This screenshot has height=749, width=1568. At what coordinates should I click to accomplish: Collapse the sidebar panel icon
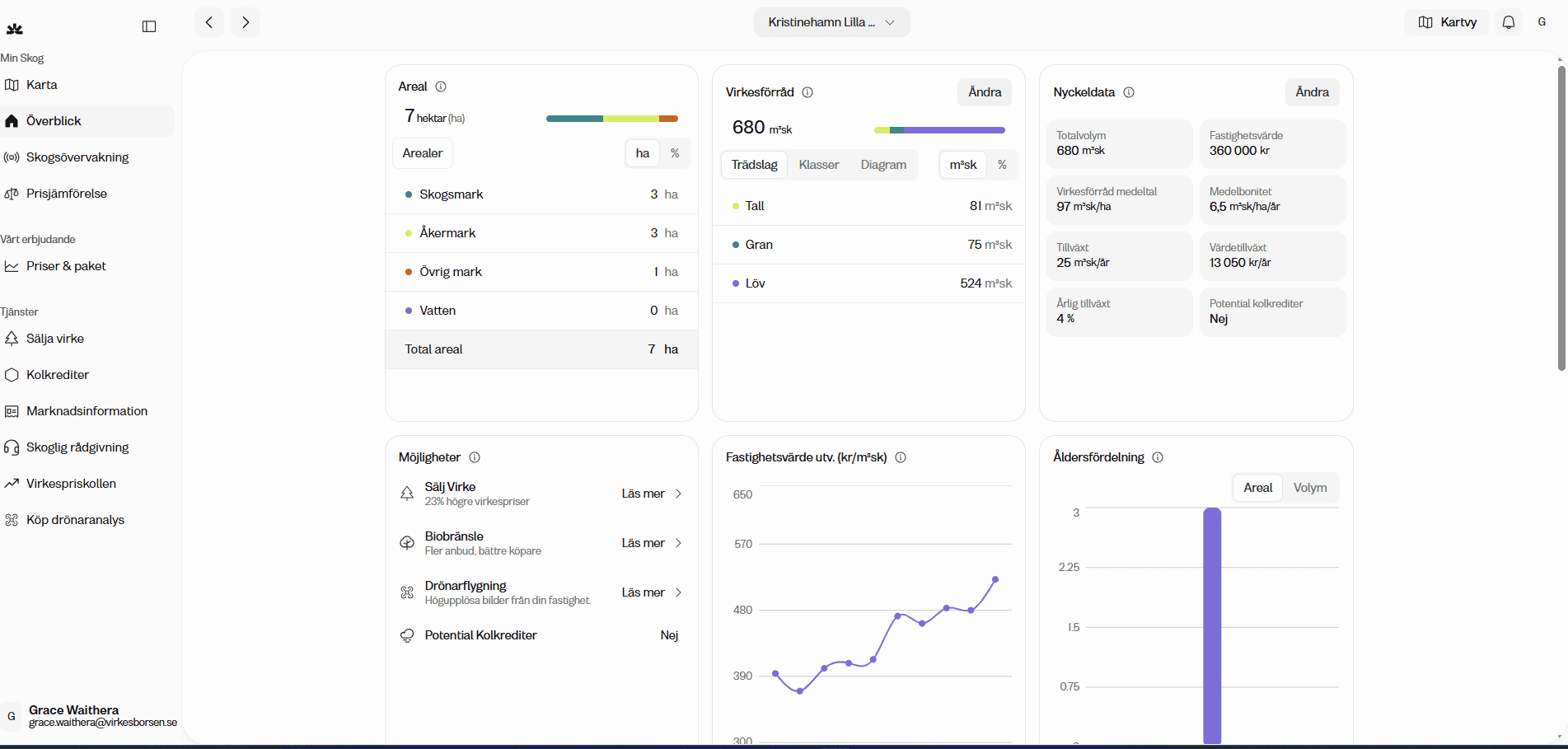point(149,26)
